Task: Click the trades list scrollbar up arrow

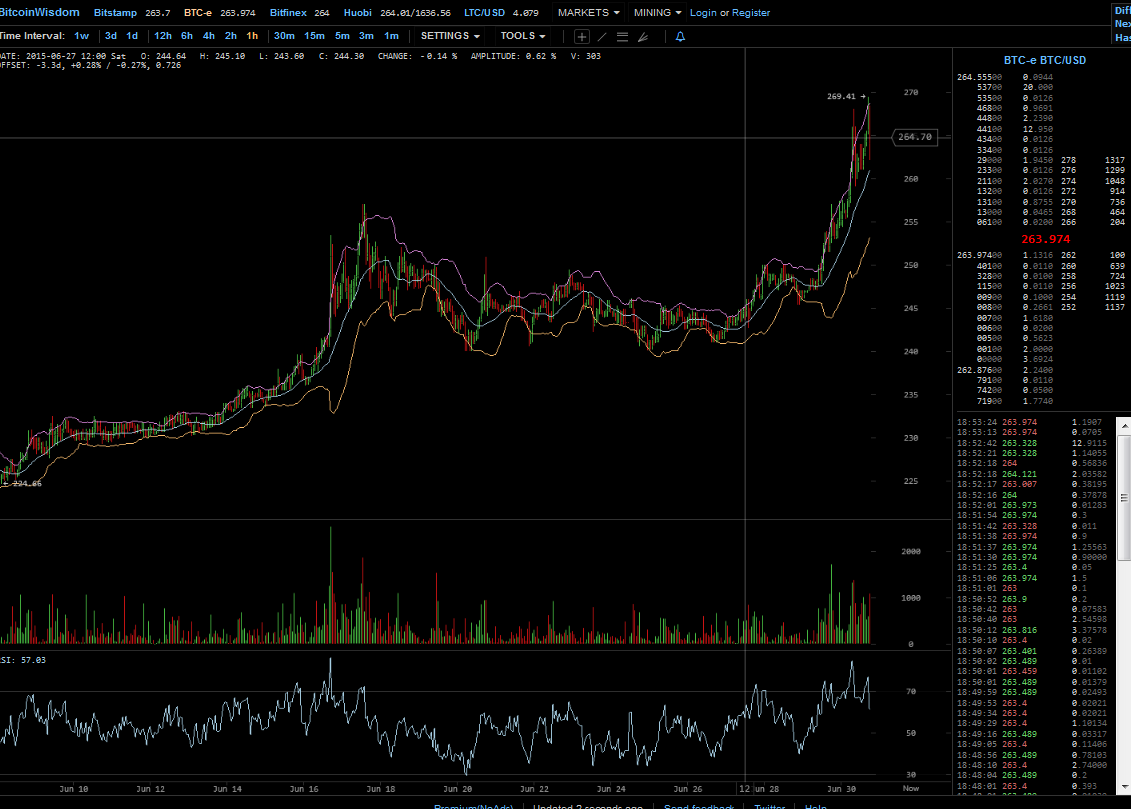Action: tap(1124, 427)
